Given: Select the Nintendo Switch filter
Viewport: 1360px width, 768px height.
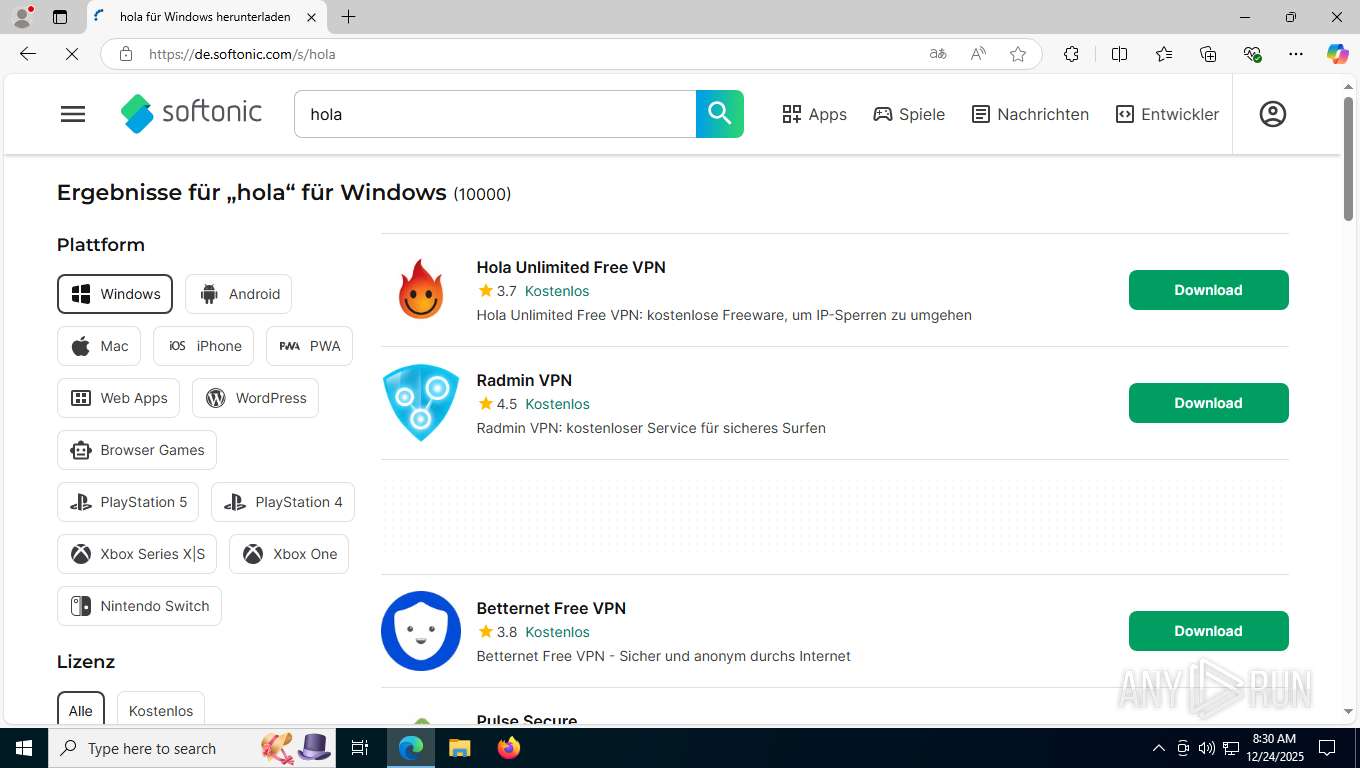Looking at the screenshot, I should click(139, 606).
